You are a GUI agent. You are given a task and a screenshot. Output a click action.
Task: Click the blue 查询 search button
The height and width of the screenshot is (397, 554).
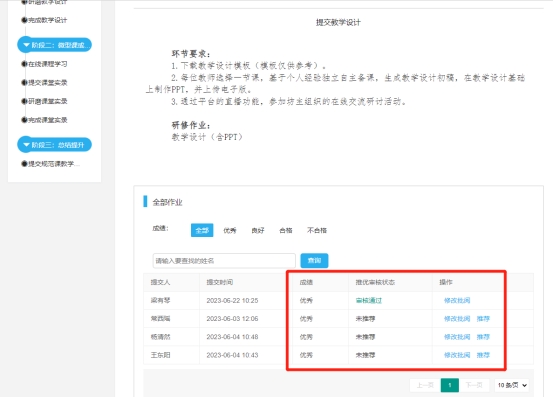coord(314,261)
